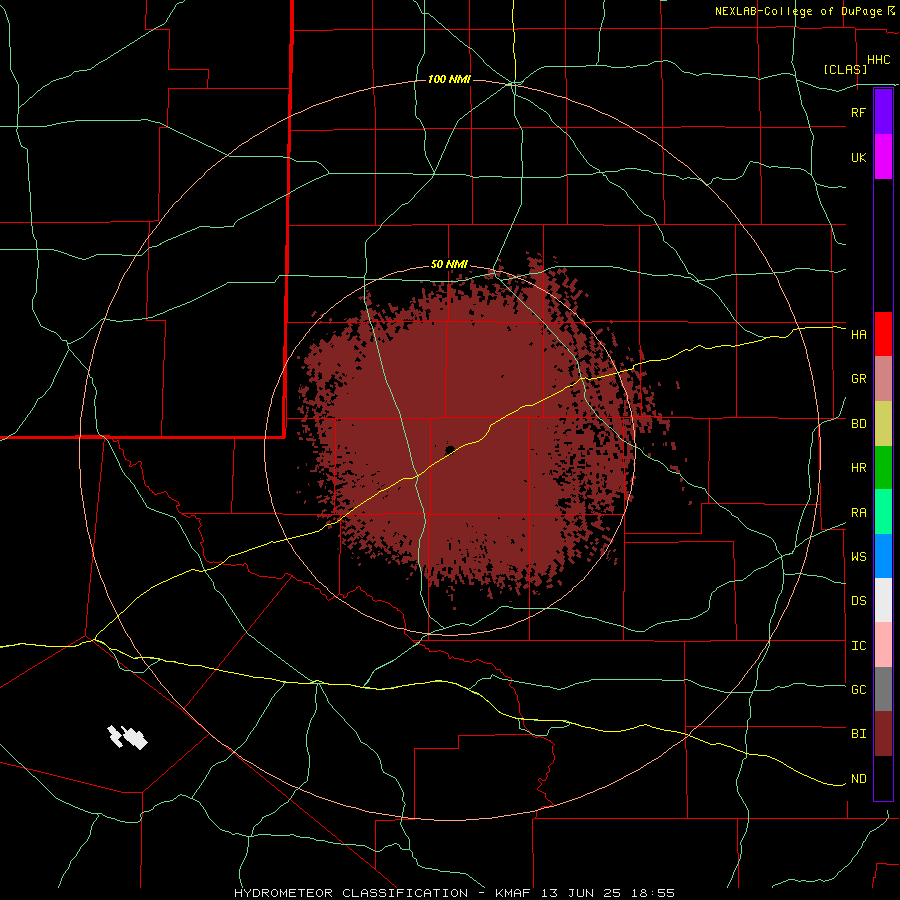Click the 100 NMI range ring label
Screen dimensions: 900x900
tap(449, 79)
